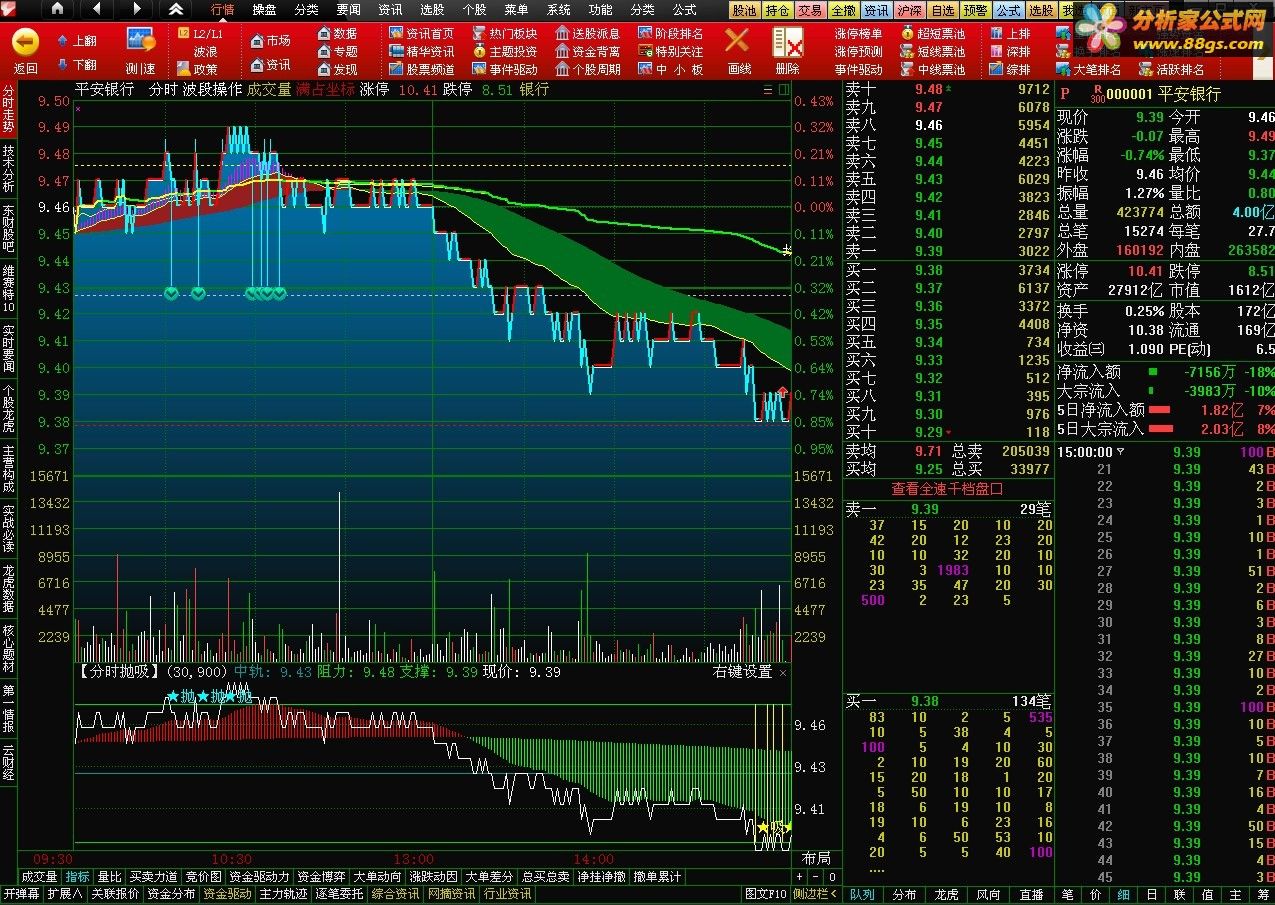This screenshot has width=1275, height=905.
Task: Click the double-chevron collapse toolbar icon
Action: tap(176, 9)
